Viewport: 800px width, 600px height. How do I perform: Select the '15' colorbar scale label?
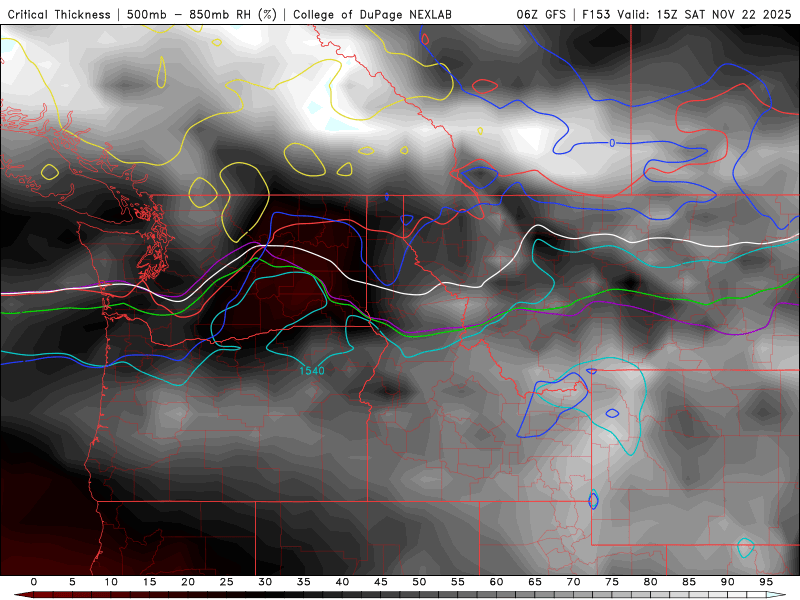(x=149, y=582)
